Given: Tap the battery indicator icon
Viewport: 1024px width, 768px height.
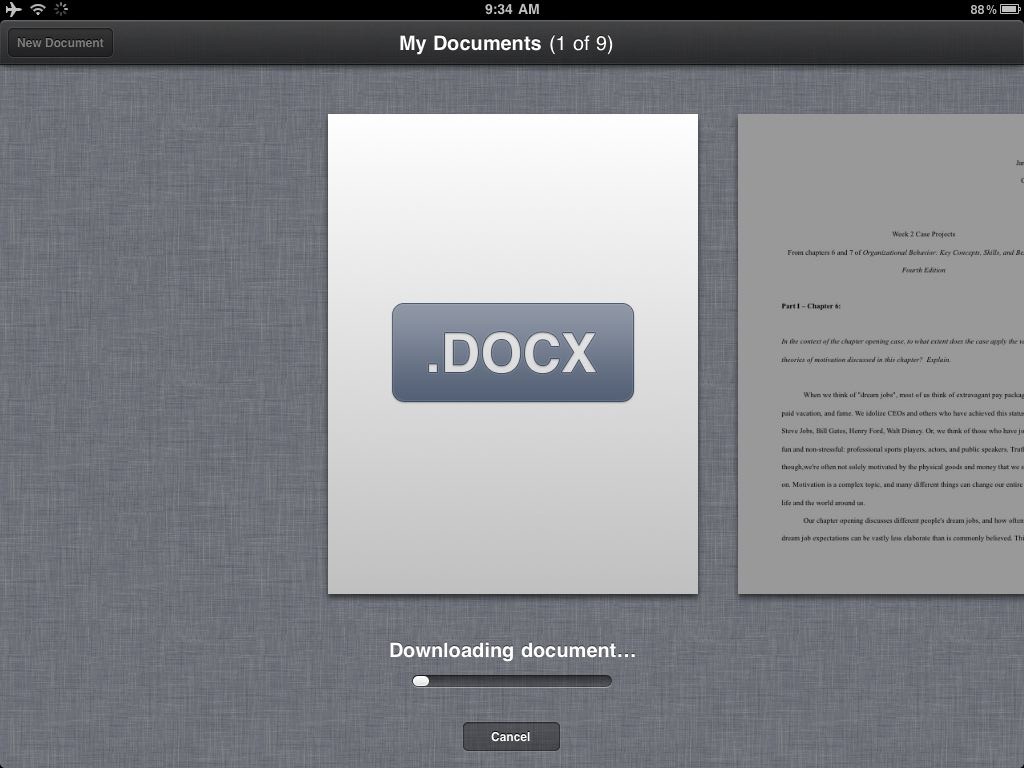Looking at the screenshot, I should [x=1010, y=9].
